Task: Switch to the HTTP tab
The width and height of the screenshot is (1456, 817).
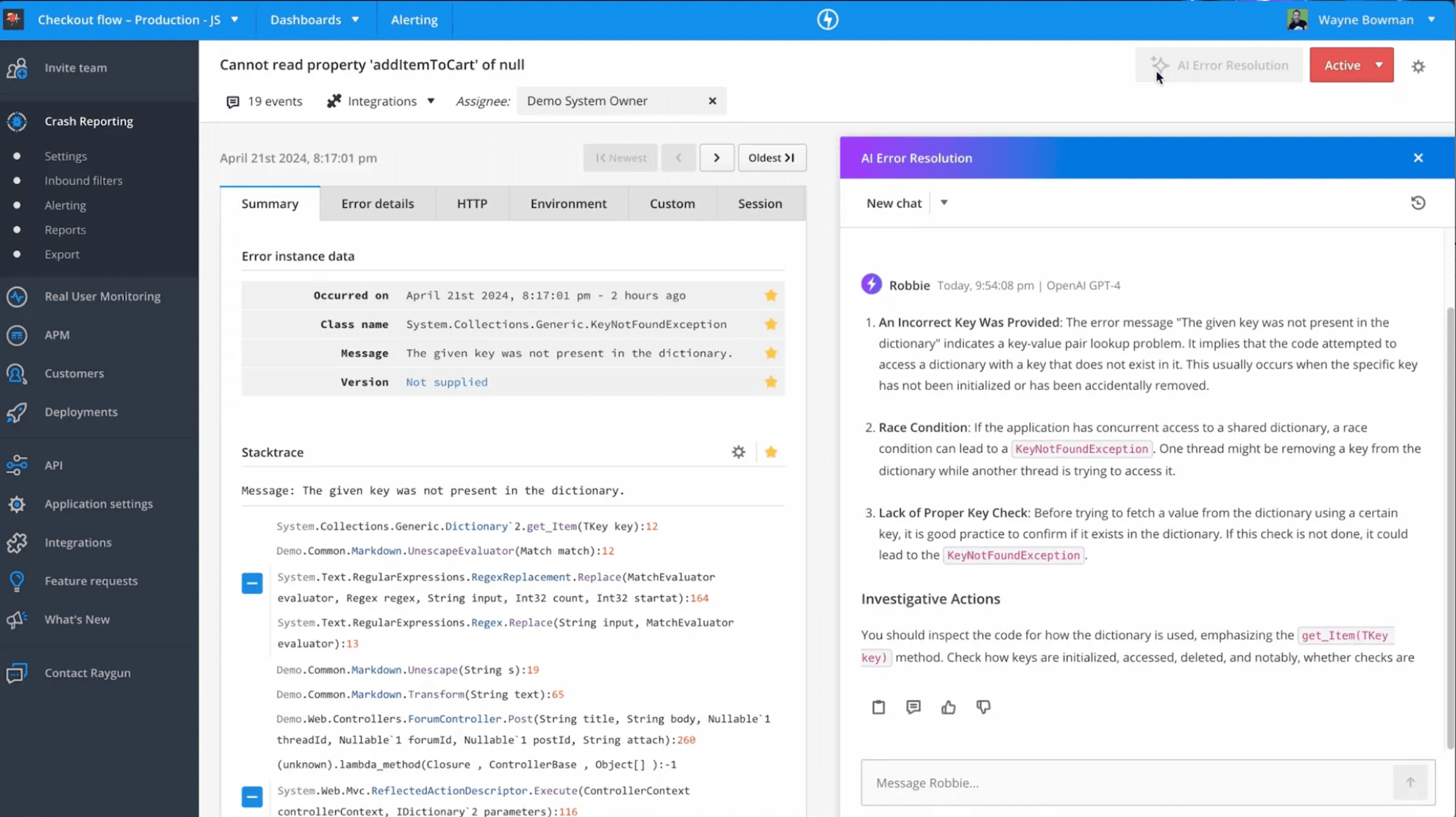Action: coord(472,204)
